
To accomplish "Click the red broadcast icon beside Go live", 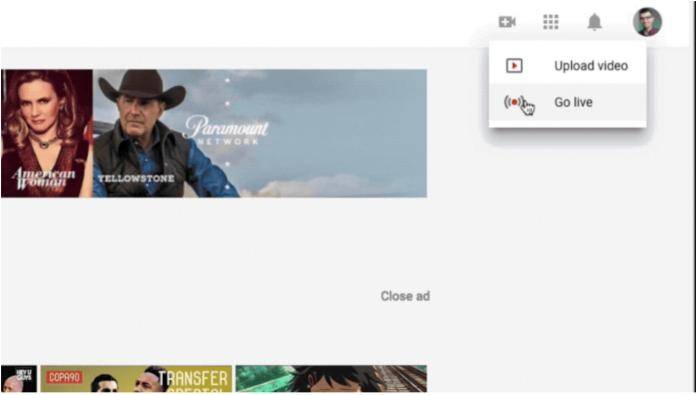I will tap(514, 102).
